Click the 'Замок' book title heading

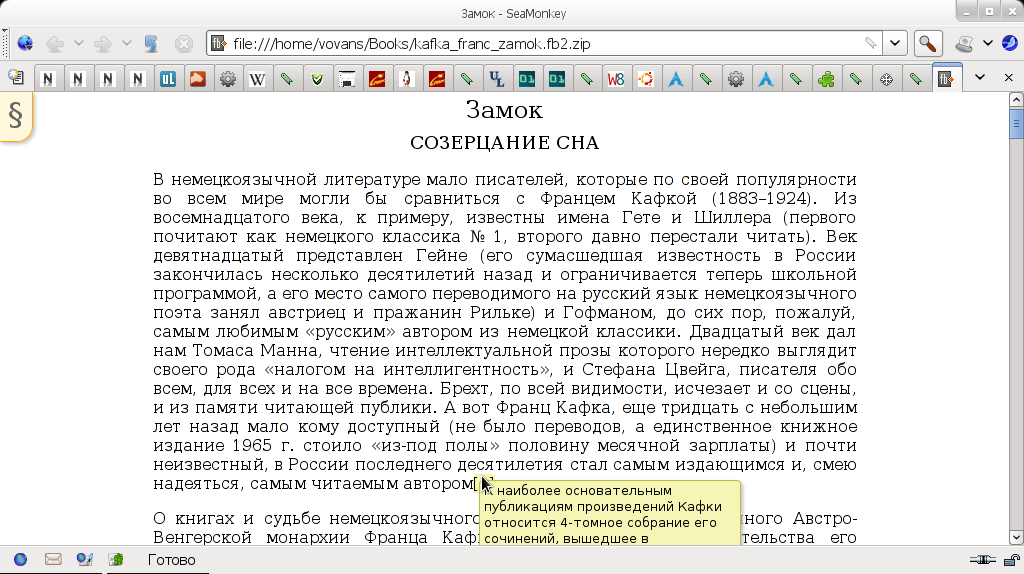504,110
